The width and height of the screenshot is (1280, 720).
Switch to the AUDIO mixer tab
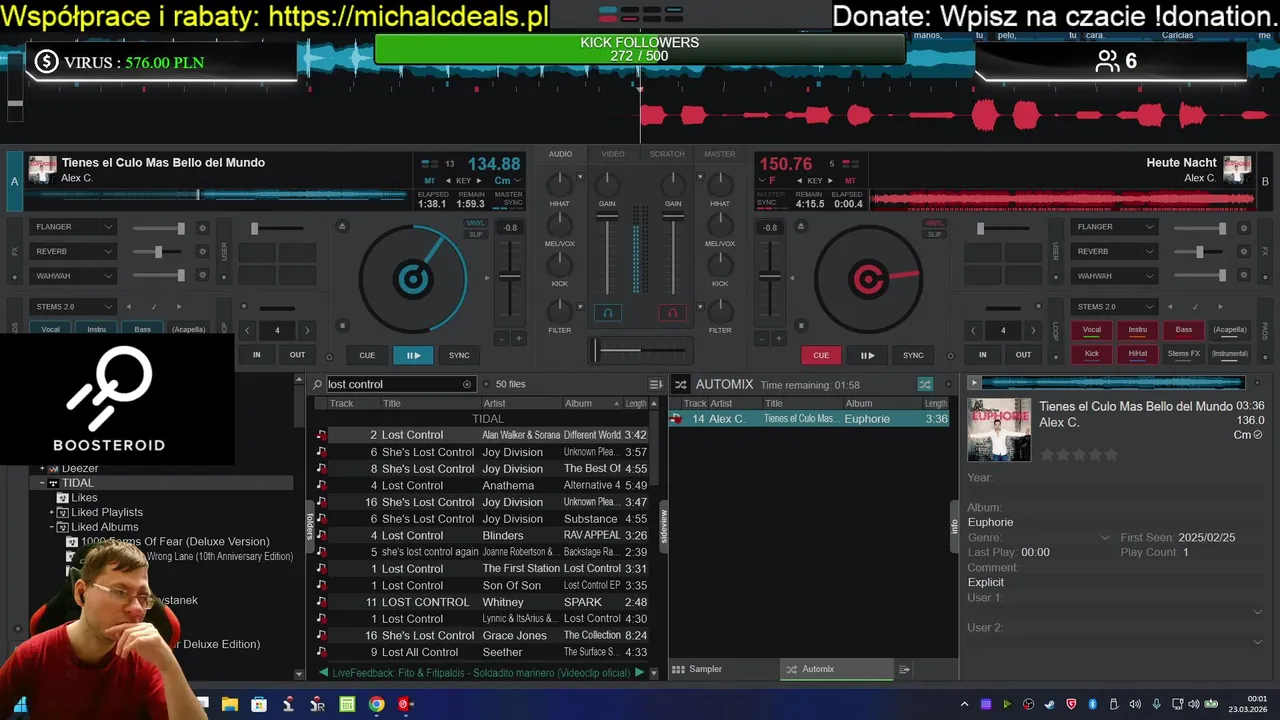click(x=560, y=154)
